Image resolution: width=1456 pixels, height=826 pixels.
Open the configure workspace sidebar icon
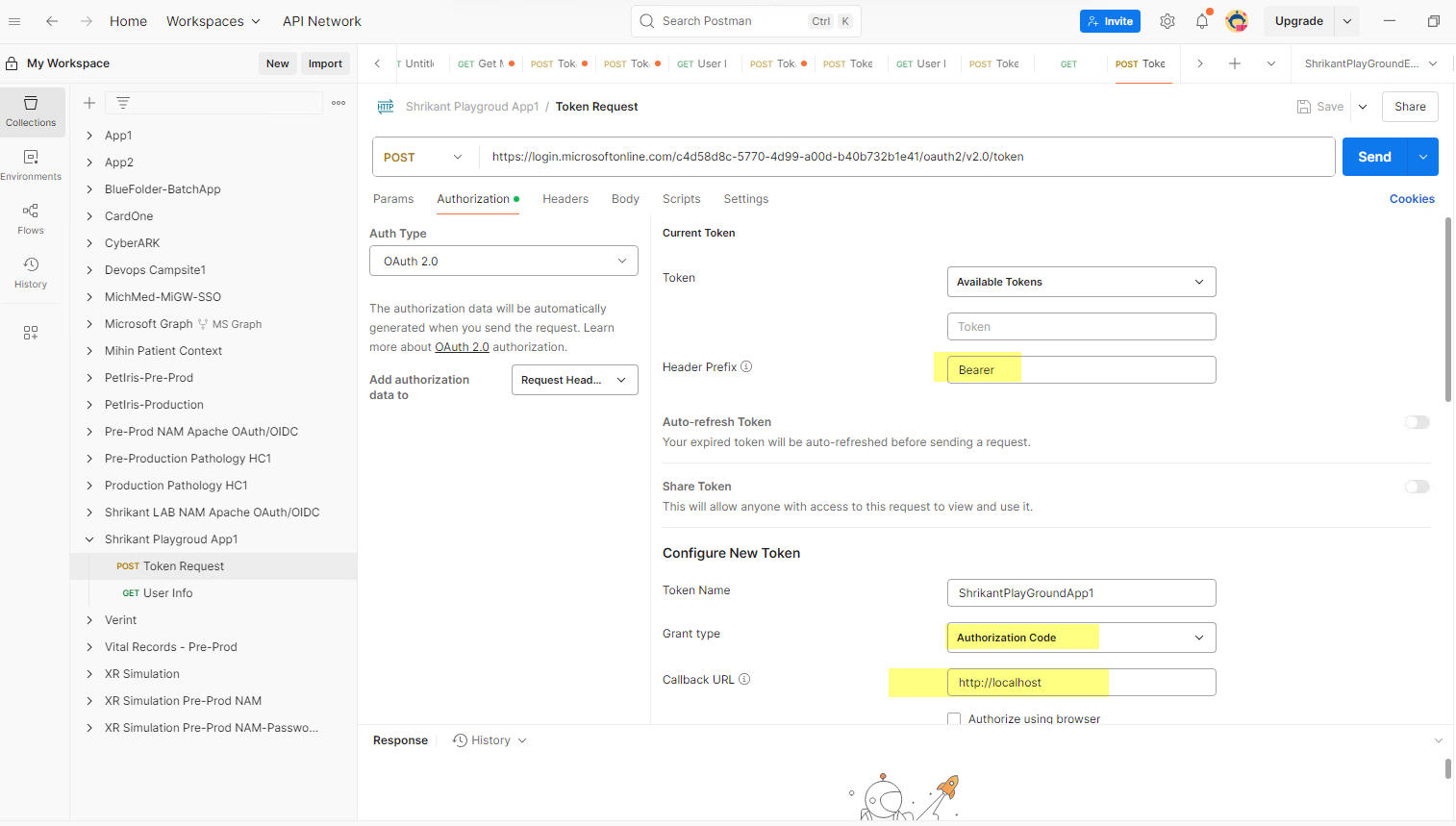[31, 333]
